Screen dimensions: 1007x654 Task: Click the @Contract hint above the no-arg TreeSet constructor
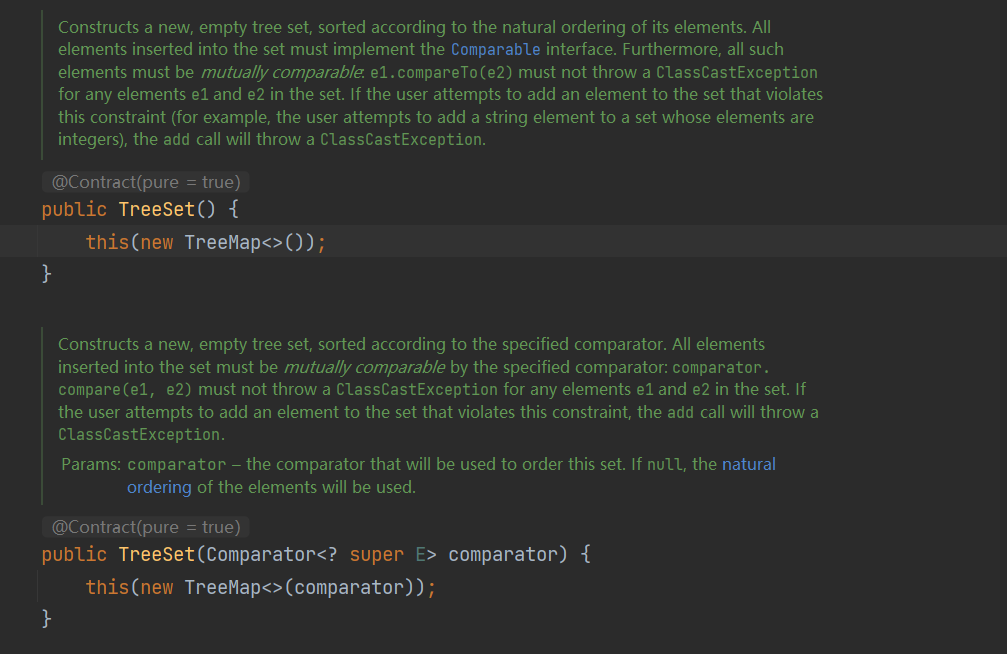145,182
